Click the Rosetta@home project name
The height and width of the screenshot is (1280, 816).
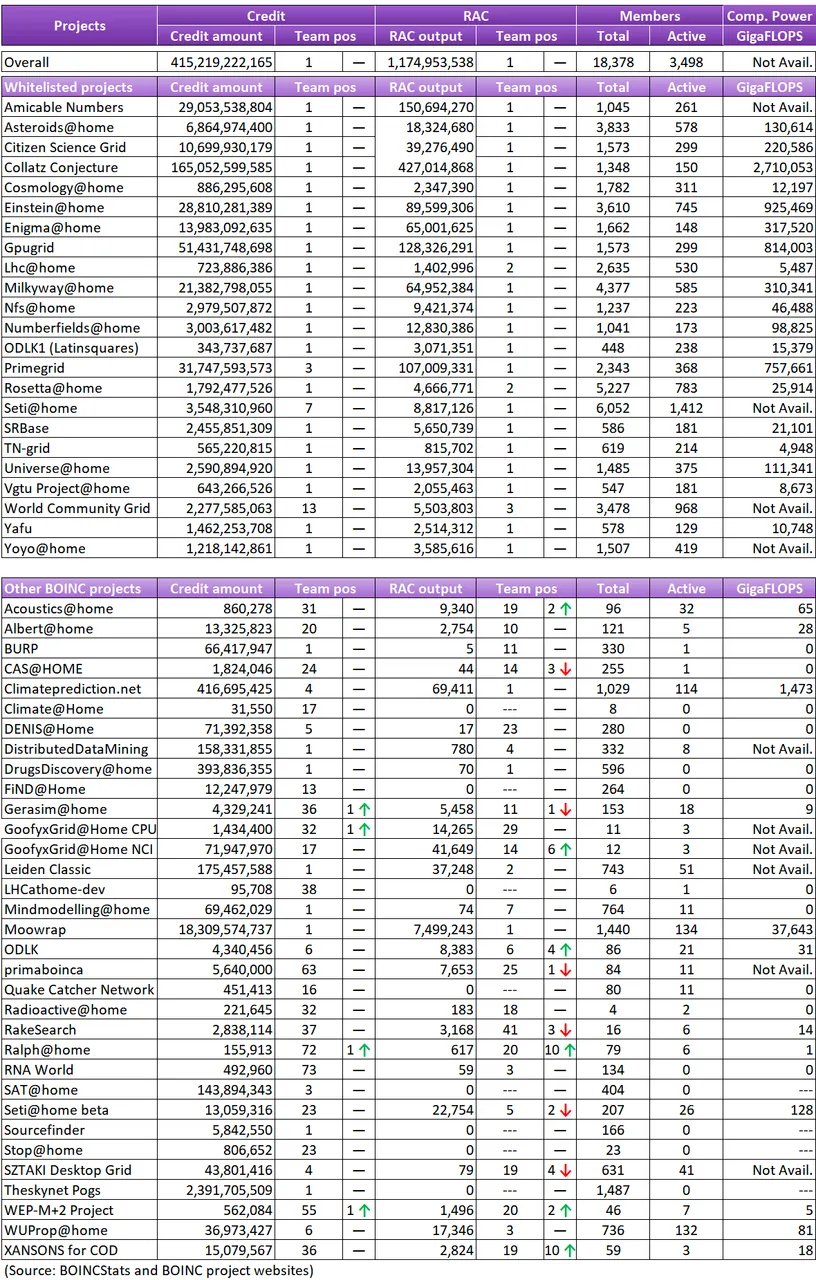click(x=52, y=387)
